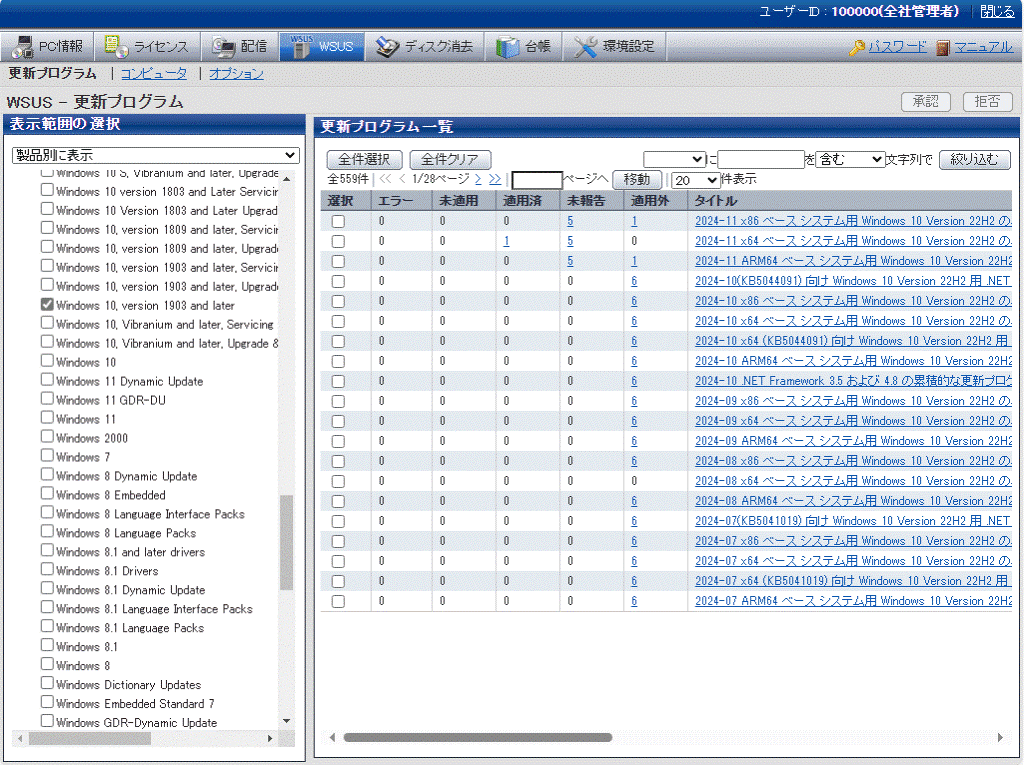This screenshot has width=1024, height=765.
Task: Click the 環境設定 tools icon
Action: tap(585, 46)
